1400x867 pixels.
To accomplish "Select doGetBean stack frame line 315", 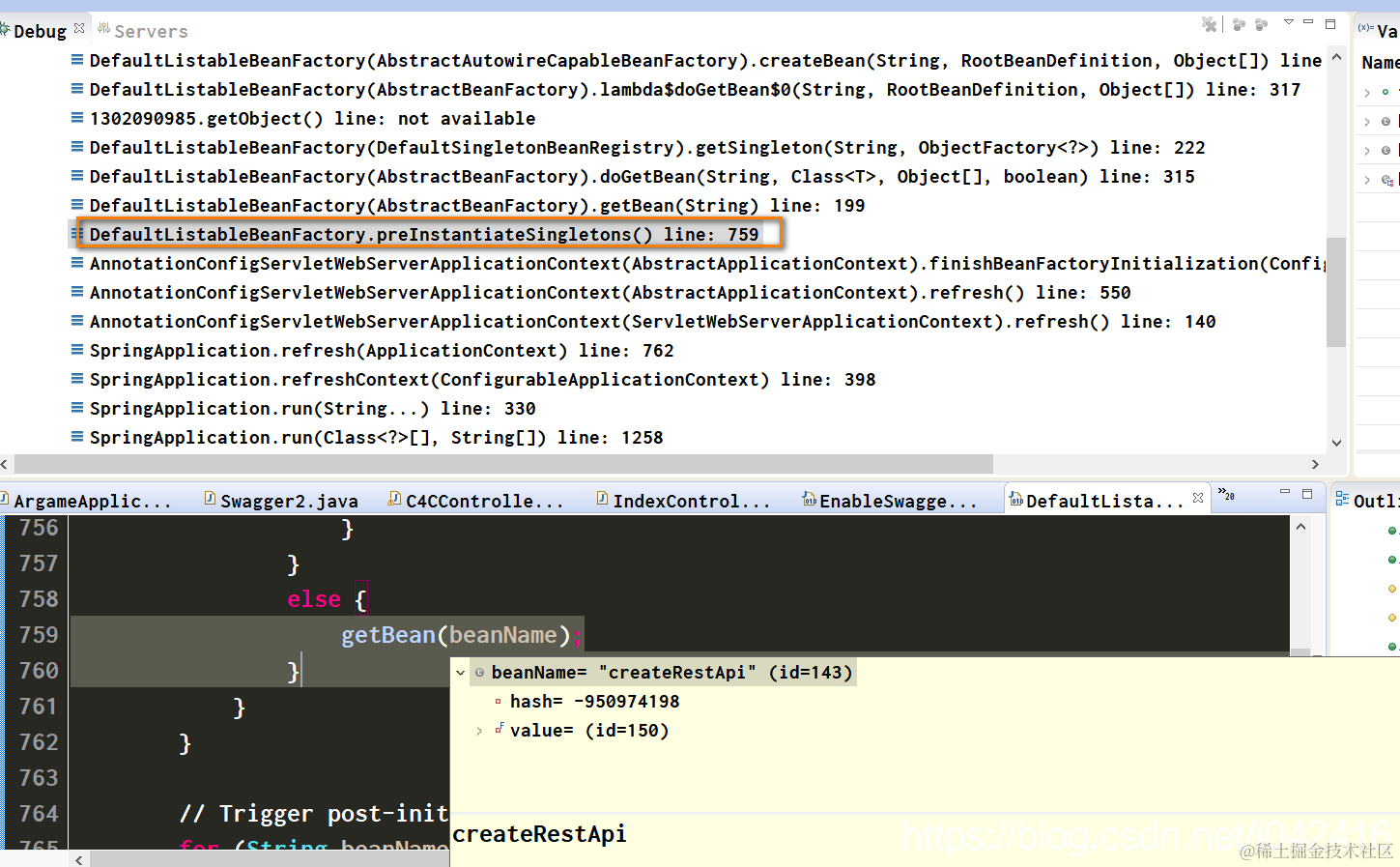I will coord(642,176).
